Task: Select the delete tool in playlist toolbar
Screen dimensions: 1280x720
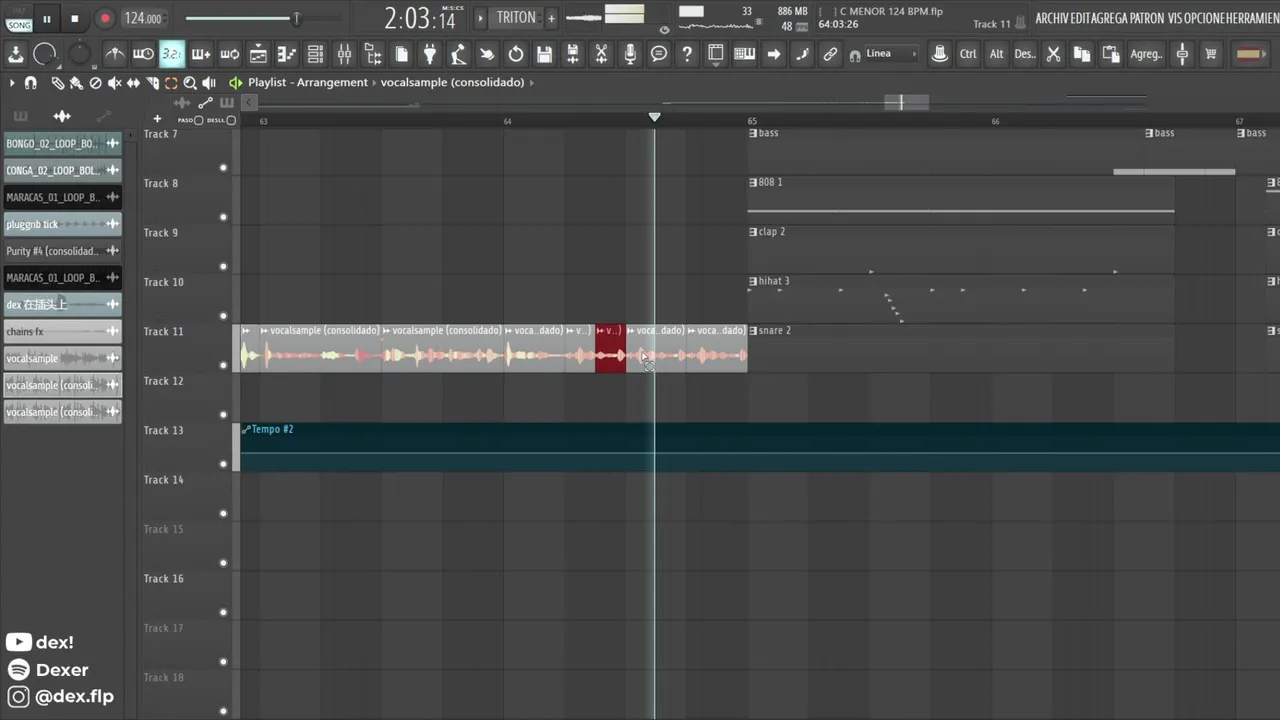Action: (95, 83)
